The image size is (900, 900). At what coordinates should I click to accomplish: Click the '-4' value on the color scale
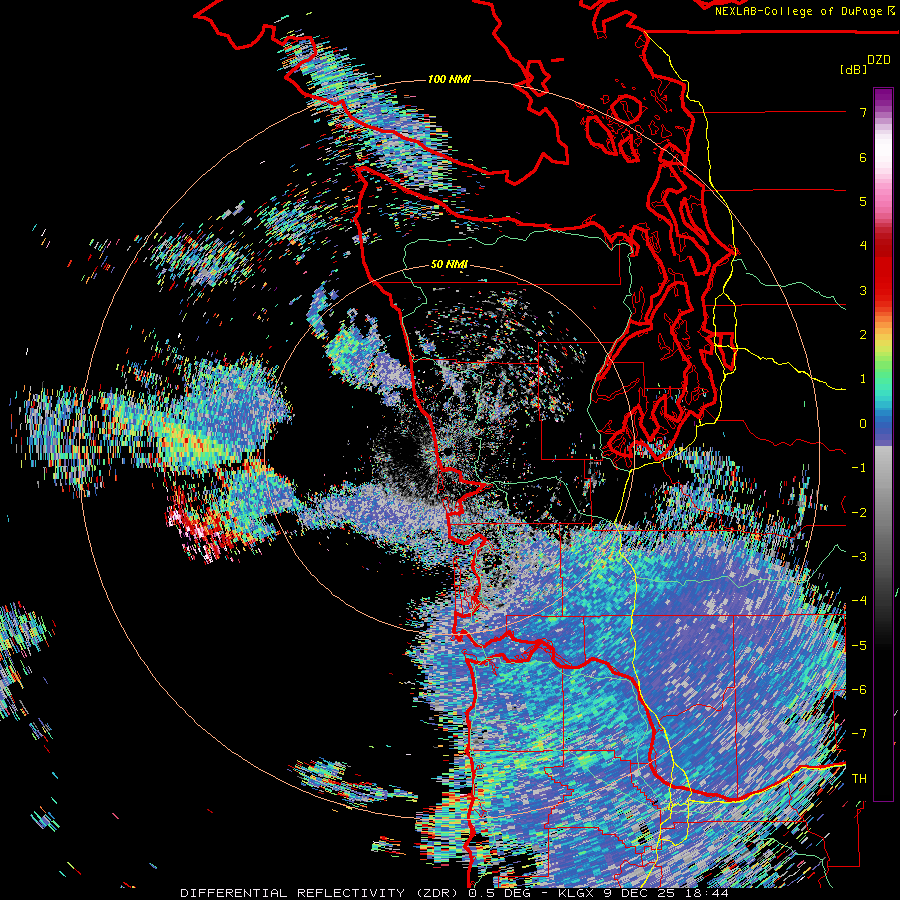859,601
